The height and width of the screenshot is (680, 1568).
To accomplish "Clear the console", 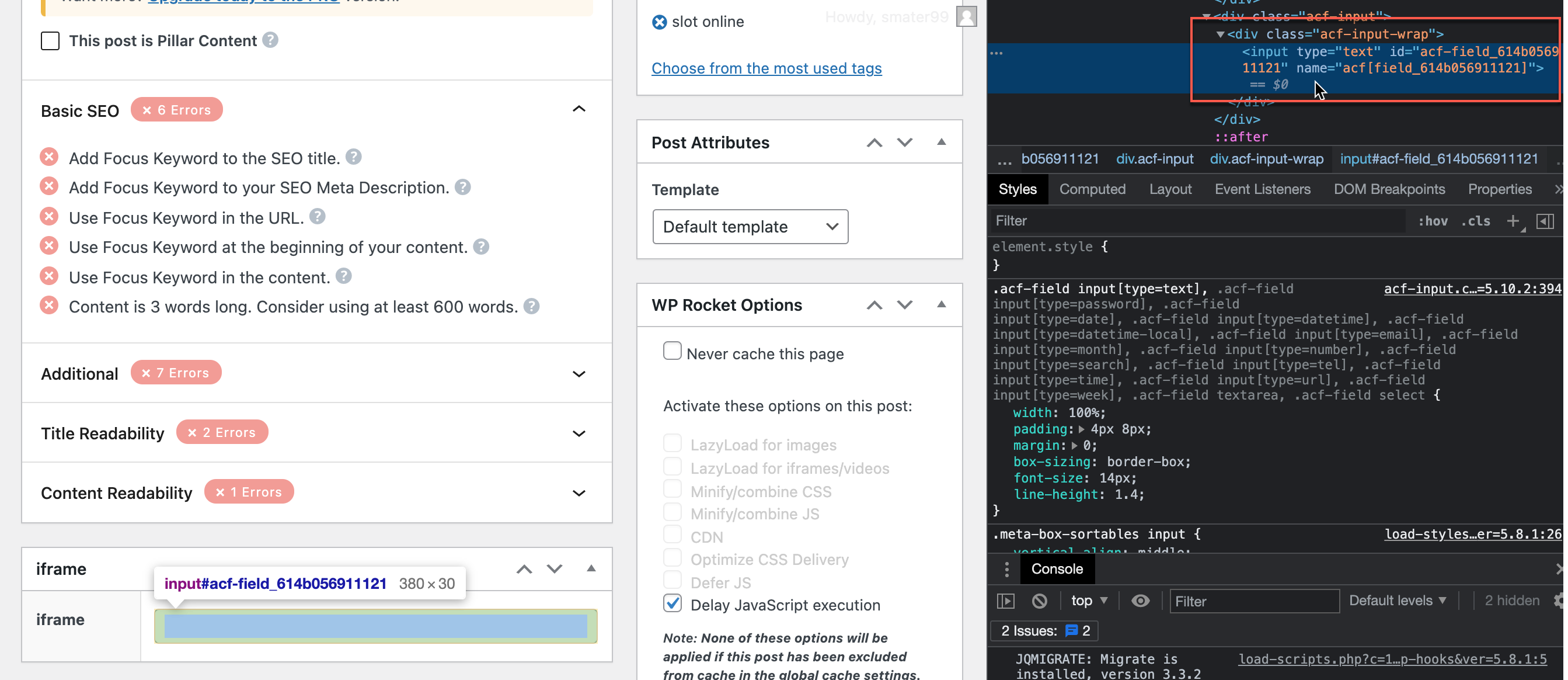I will [x=1040, y=601].
